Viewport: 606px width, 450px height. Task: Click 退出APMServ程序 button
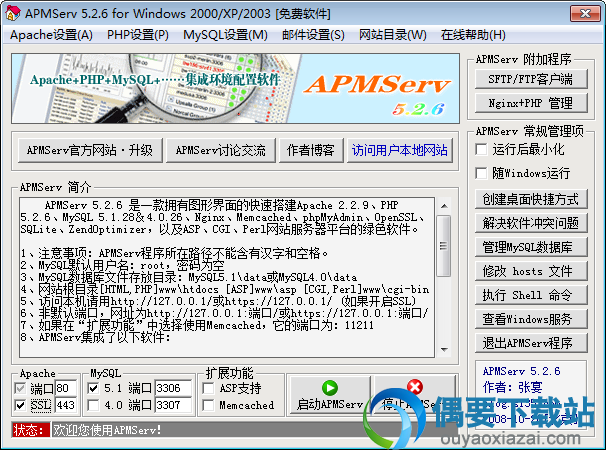coord(531,343)
